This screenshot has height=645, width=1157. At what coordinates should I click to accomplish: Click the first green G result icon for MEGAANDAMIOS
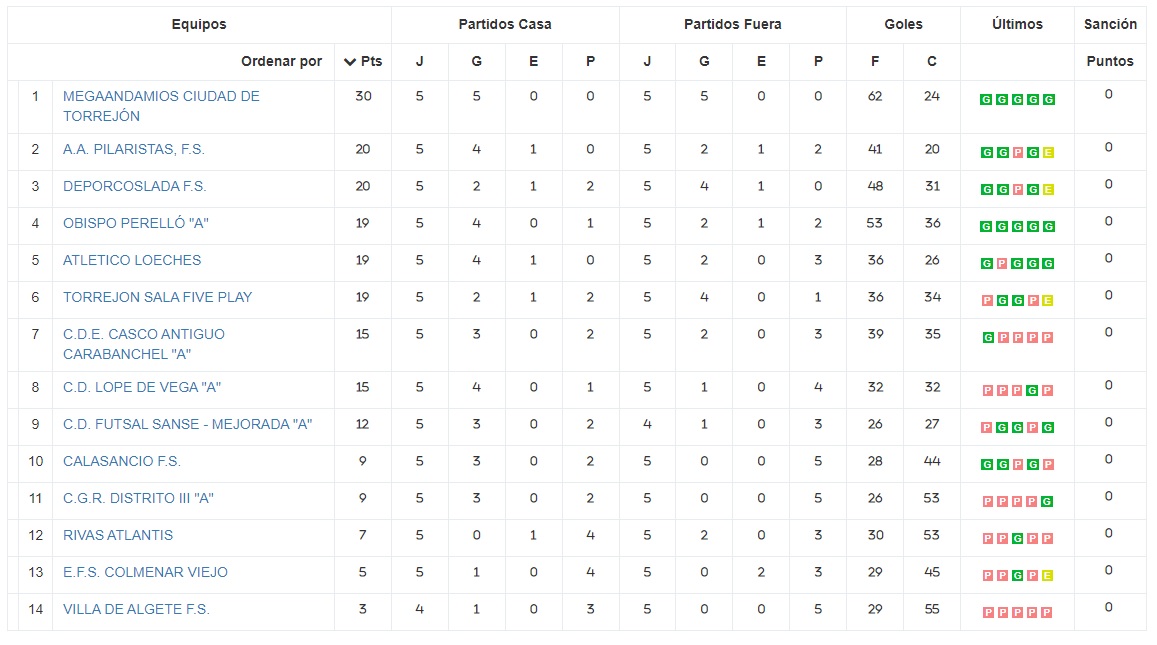coord(986,100)
